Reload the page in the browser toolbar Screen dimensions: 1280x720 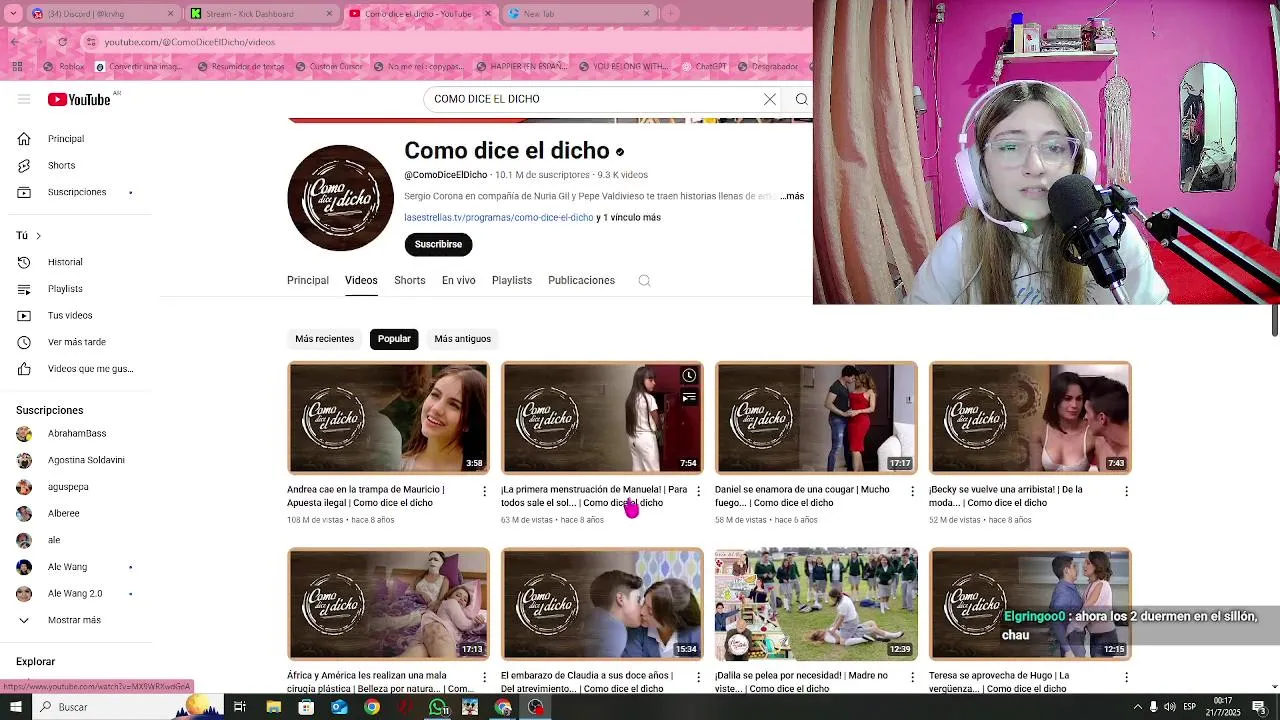62,42
